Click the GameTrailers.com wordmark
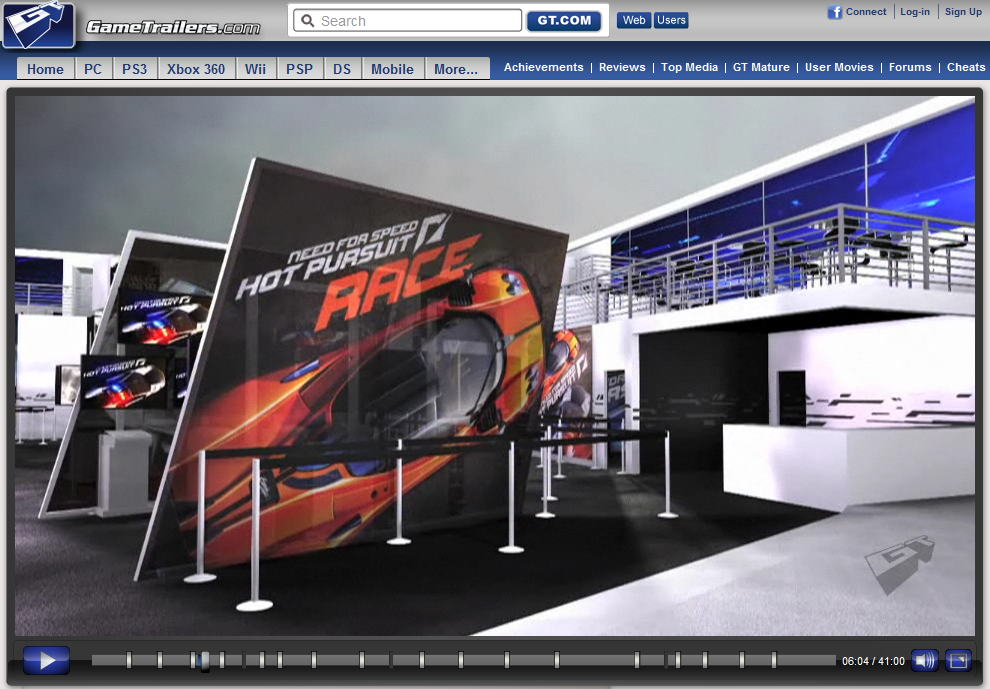The width and height of the screenshot is (990, 689). point(173,27)
